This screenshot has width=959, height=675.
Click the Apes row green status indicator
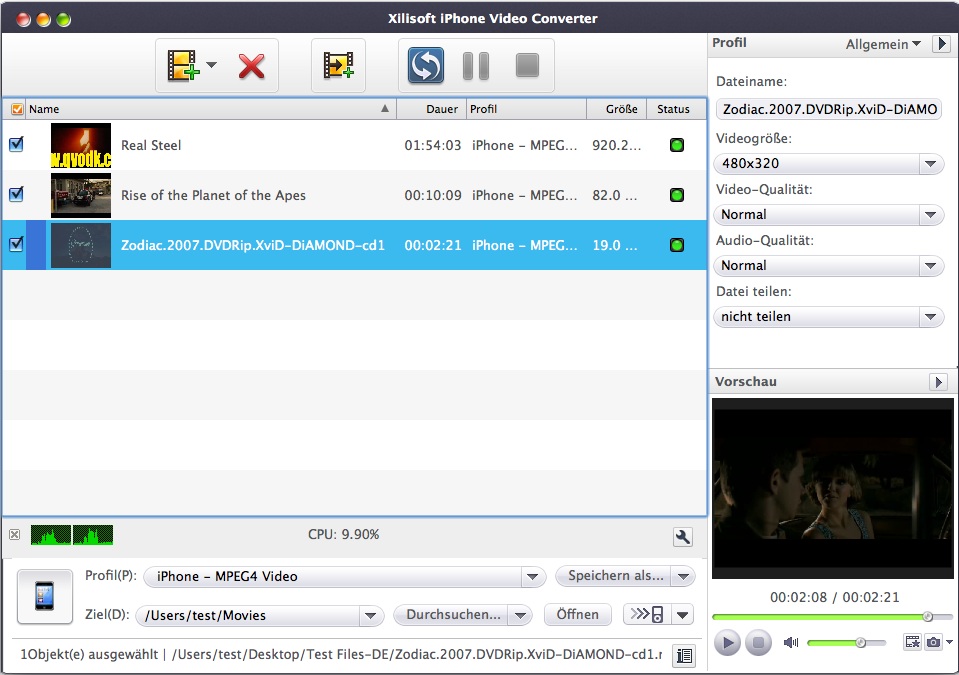click(x=676, y=196)
